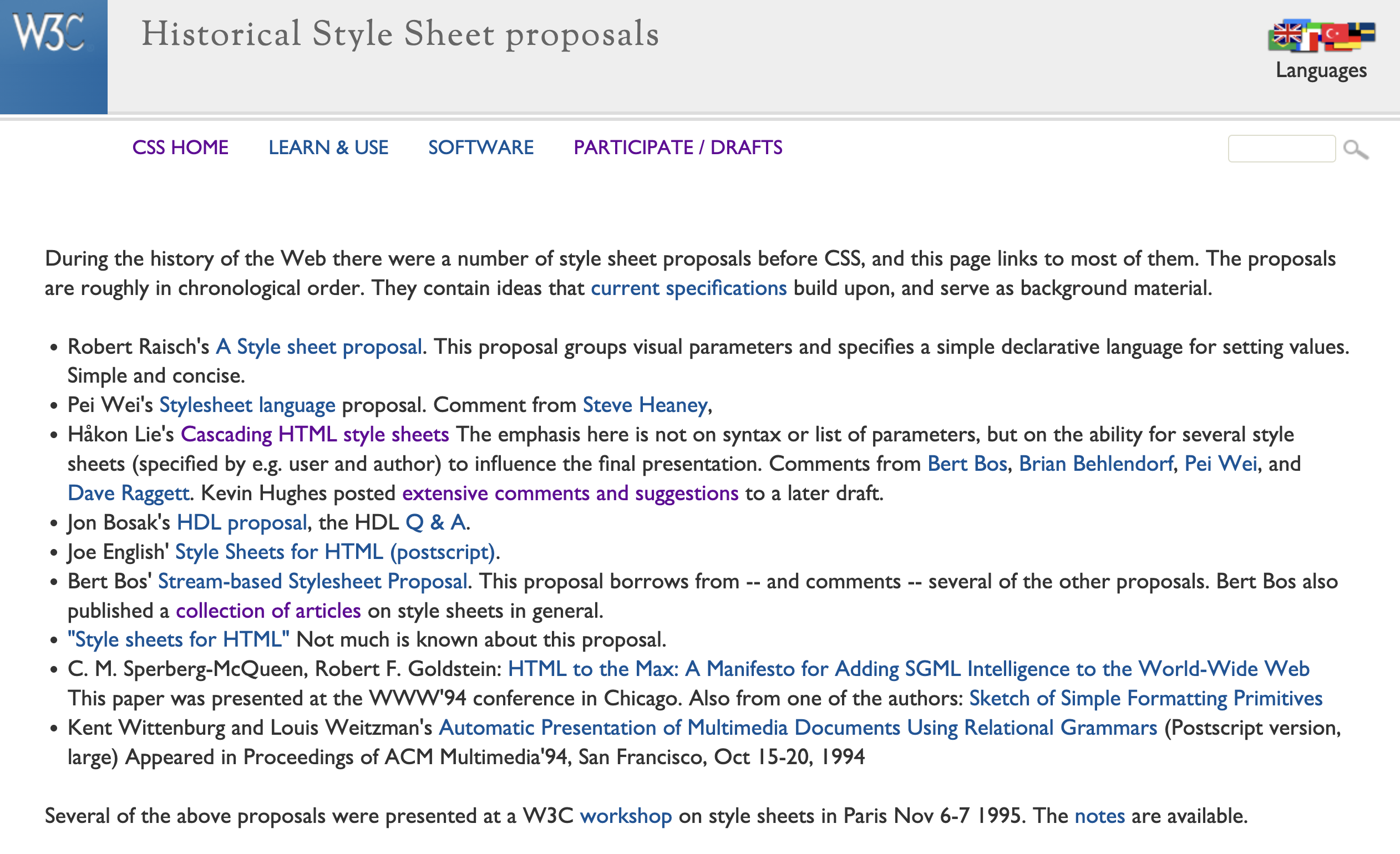The height and width of the screenshot is (854, 1400).
Task: Open Sketch of Simple Formatting Primitives link
Action: pos(1145,699)
